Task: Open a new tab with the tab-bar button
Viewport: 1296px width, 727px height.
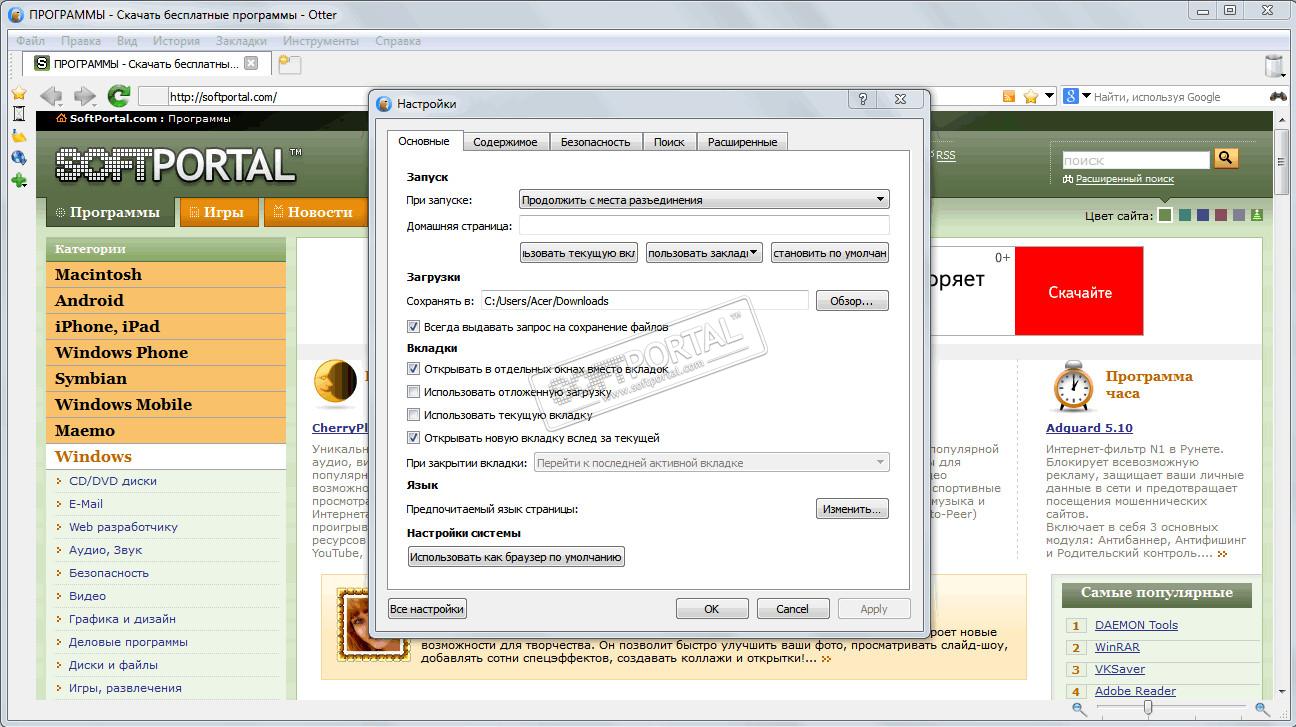Action: [289, 64]
